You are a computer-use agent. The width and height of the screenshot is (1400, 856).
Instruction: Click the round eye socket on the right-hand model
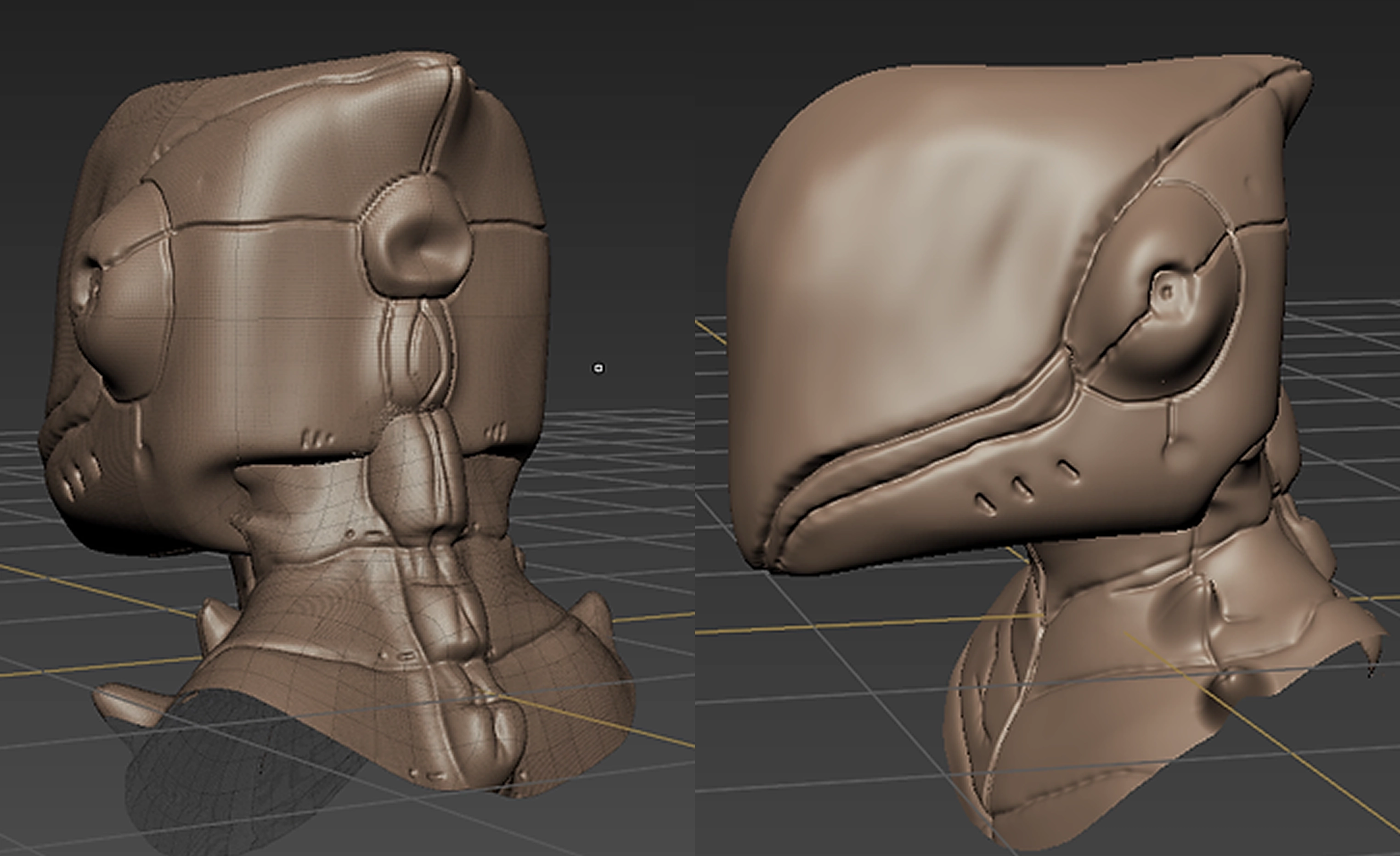[x=1167, y=293]
